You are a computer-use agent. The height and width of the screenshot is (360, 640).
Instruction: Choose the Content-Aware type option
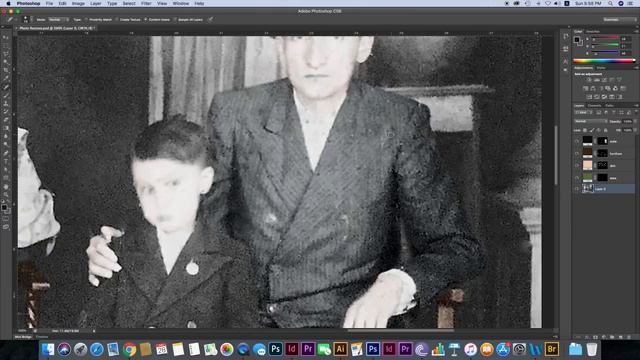(158, 20)
